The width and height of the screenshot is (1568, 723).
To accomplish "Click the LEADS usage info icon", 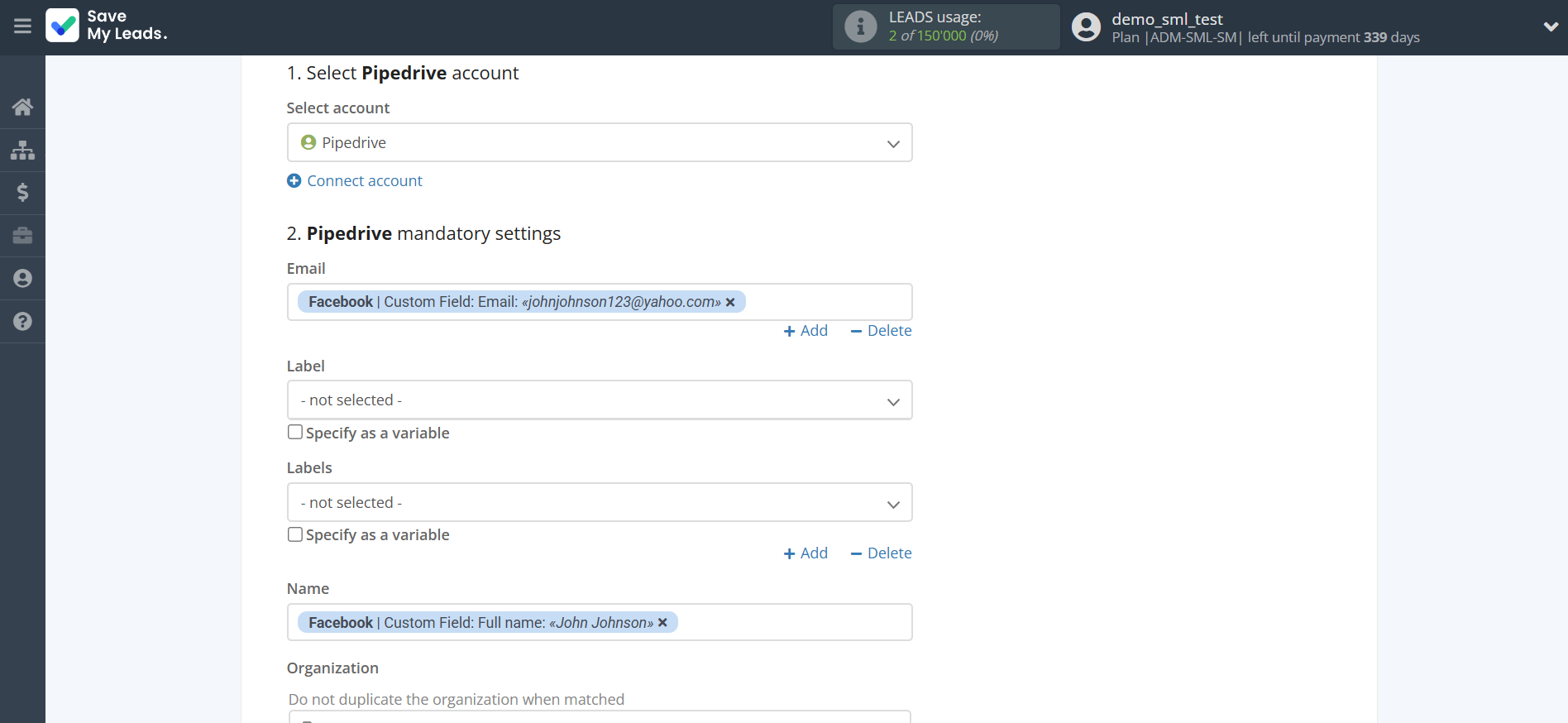I will point(860,27).
